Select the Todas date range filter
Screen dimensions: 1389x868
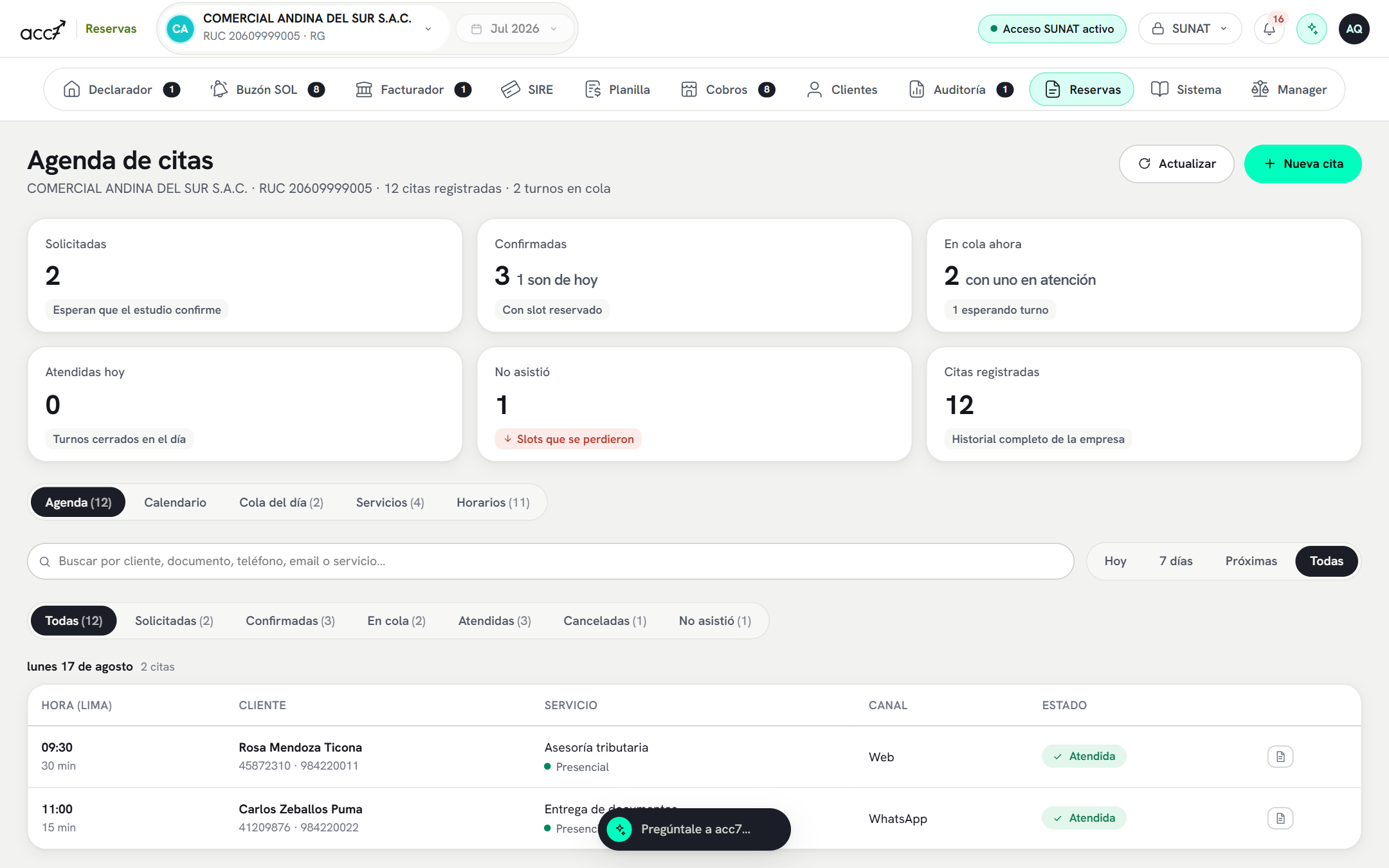coord(1326,561)
